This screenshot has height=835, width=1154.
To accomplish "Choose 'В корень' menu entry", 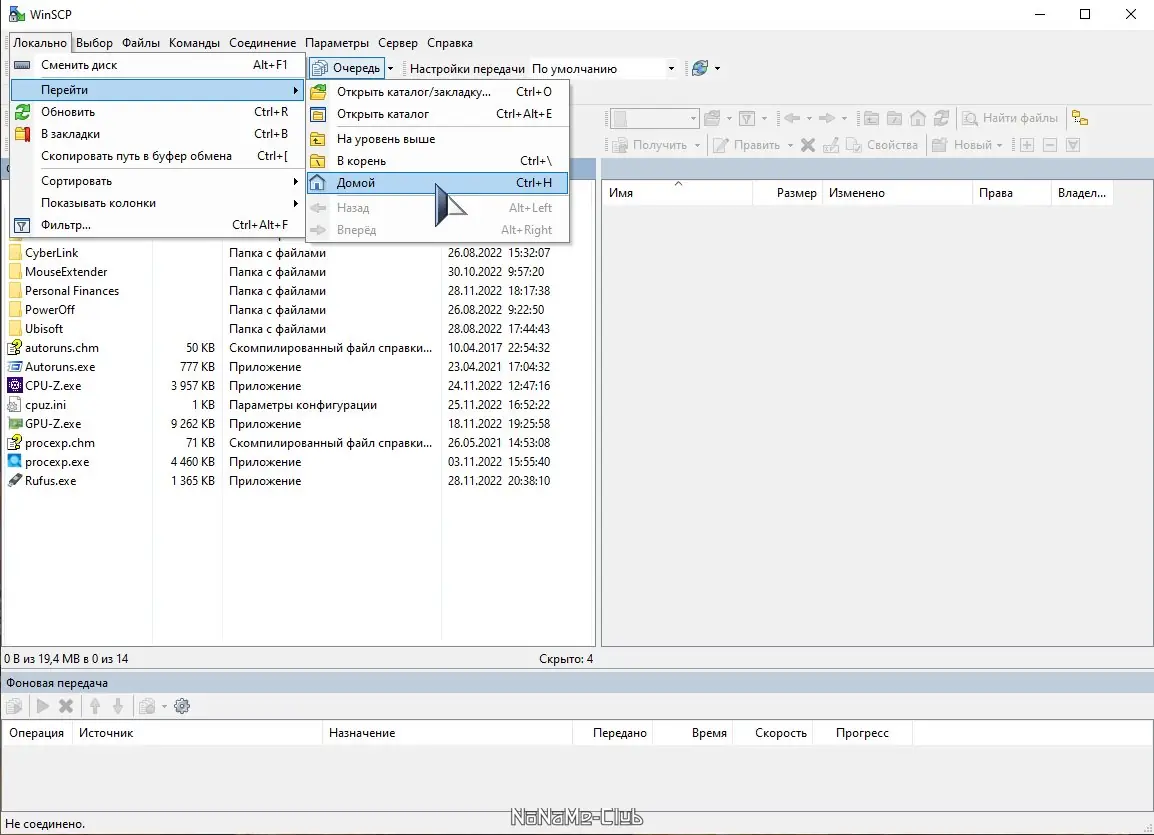I will click(438, 161).
